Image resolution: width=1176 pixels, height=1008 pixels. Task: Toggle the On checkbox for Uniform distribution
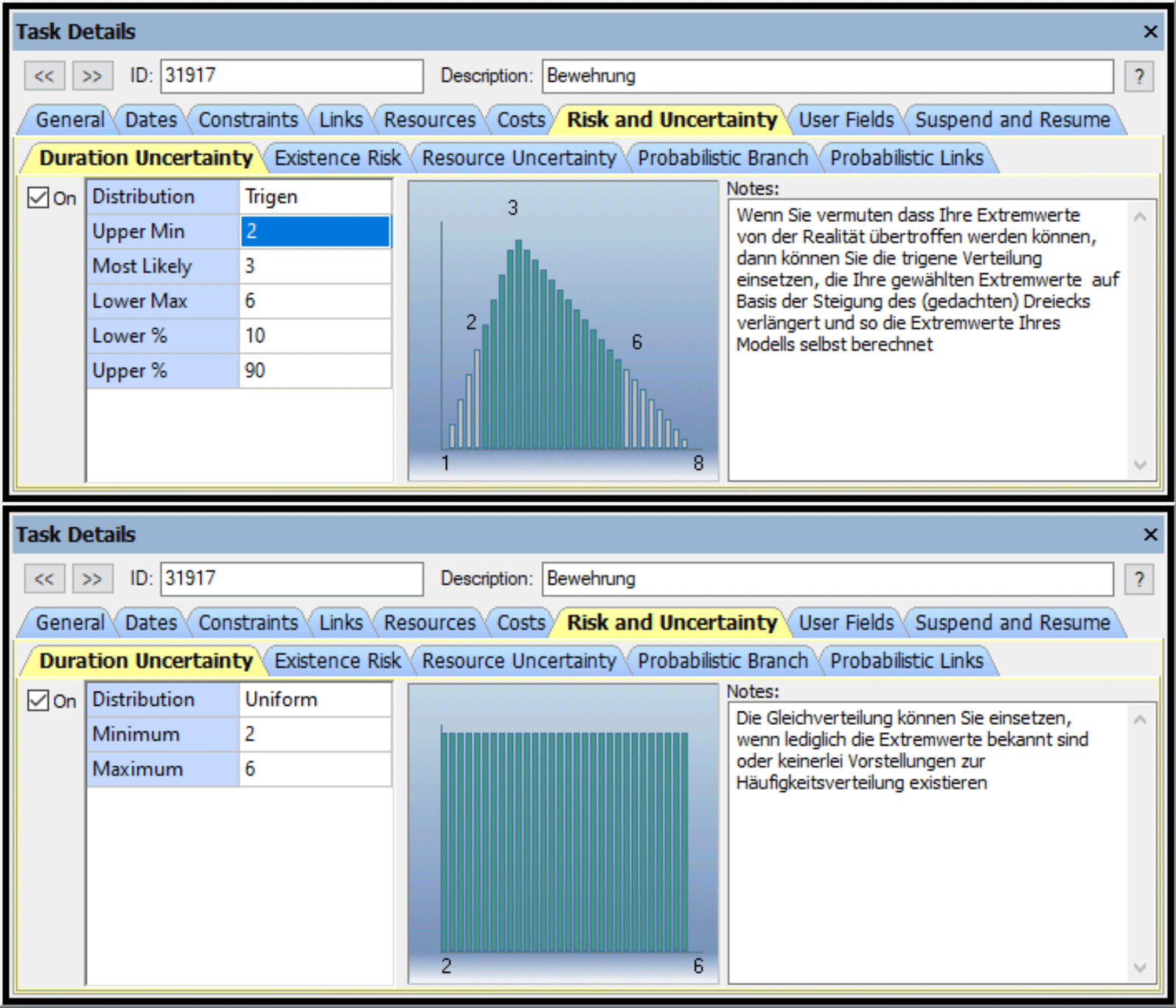pyautogui.click(x=38, y=701)
